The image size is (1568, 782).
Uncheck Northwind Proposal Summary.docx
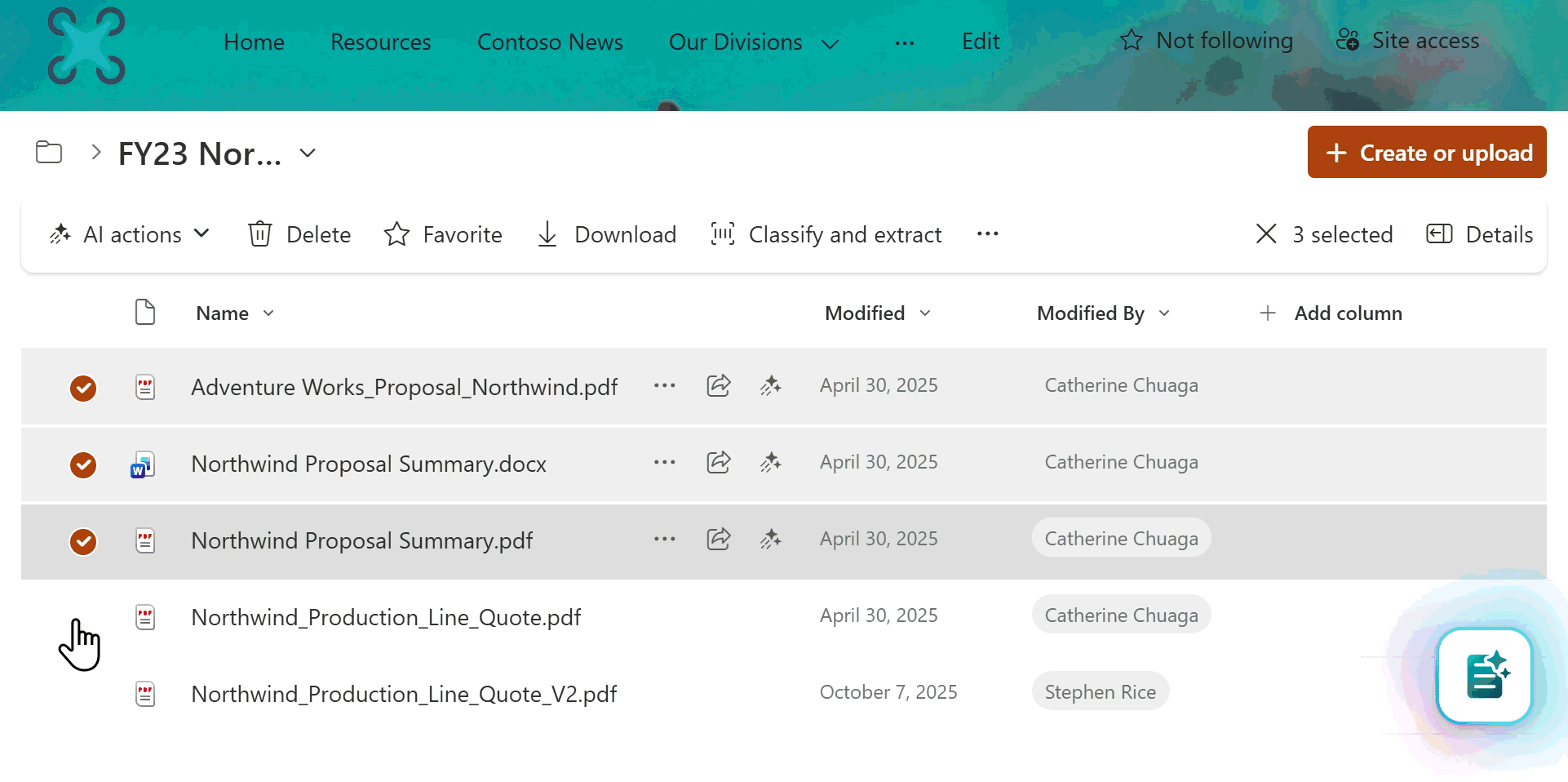[82, 465]
